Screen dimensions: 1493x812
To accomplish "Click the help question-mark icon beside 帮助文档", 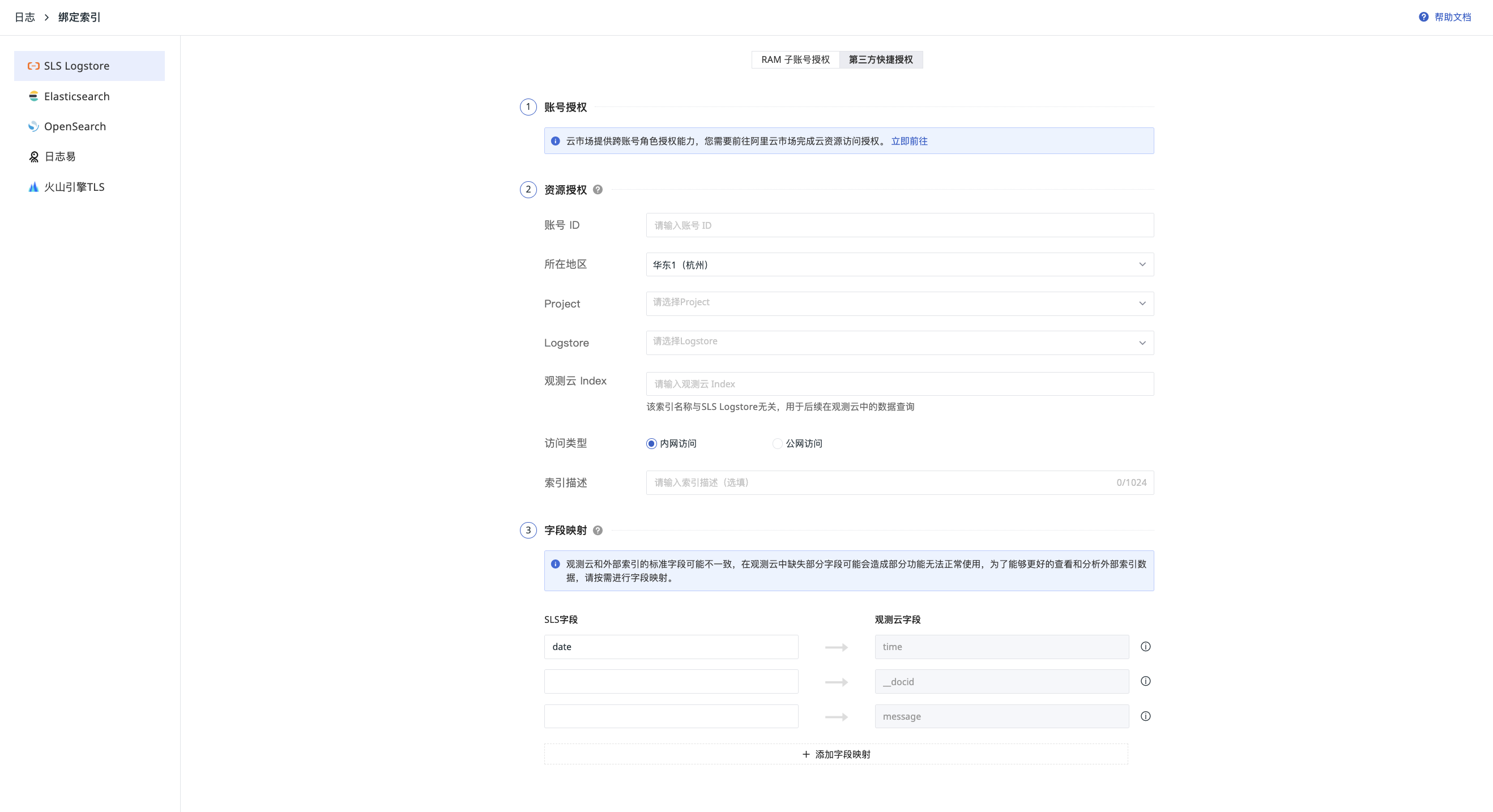I will coord(1423,17).
